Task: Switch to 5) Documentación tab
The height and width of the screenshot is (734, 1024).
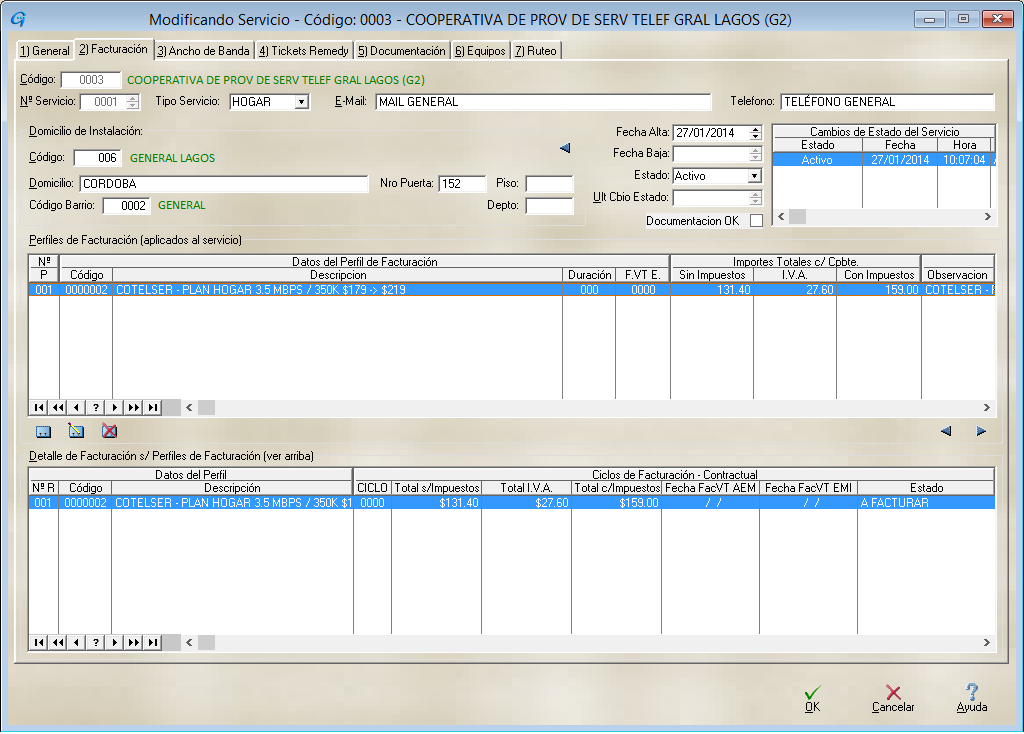Action: point(402,51)
